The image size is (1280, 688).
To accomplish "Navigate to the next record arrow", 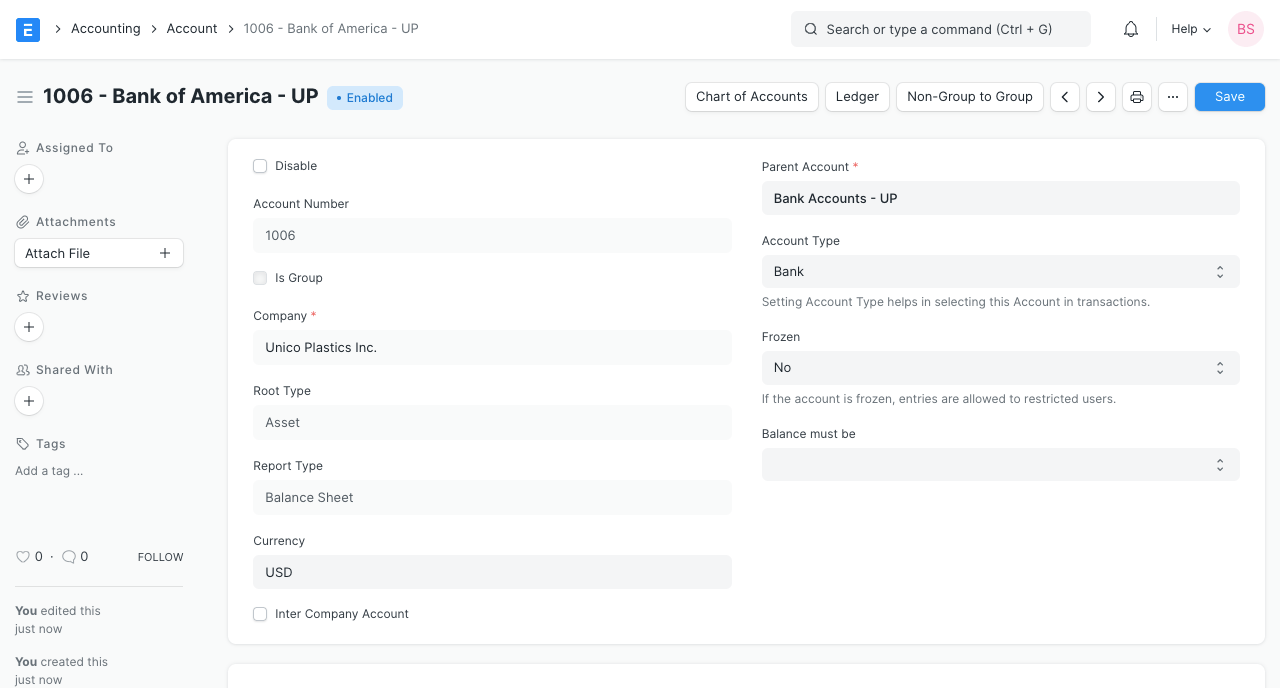I will (x=1100, y=96).
